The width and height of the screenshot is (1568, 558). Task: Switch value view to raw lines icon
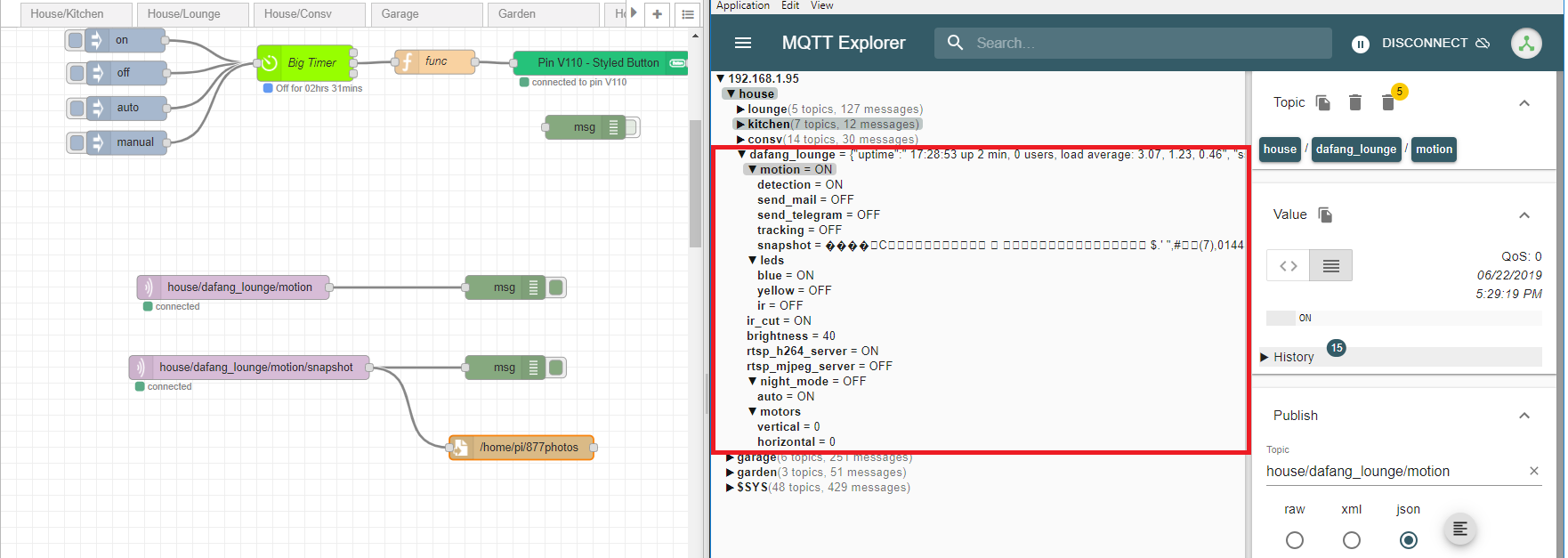pyautogui.click(x=1331, y=266)
